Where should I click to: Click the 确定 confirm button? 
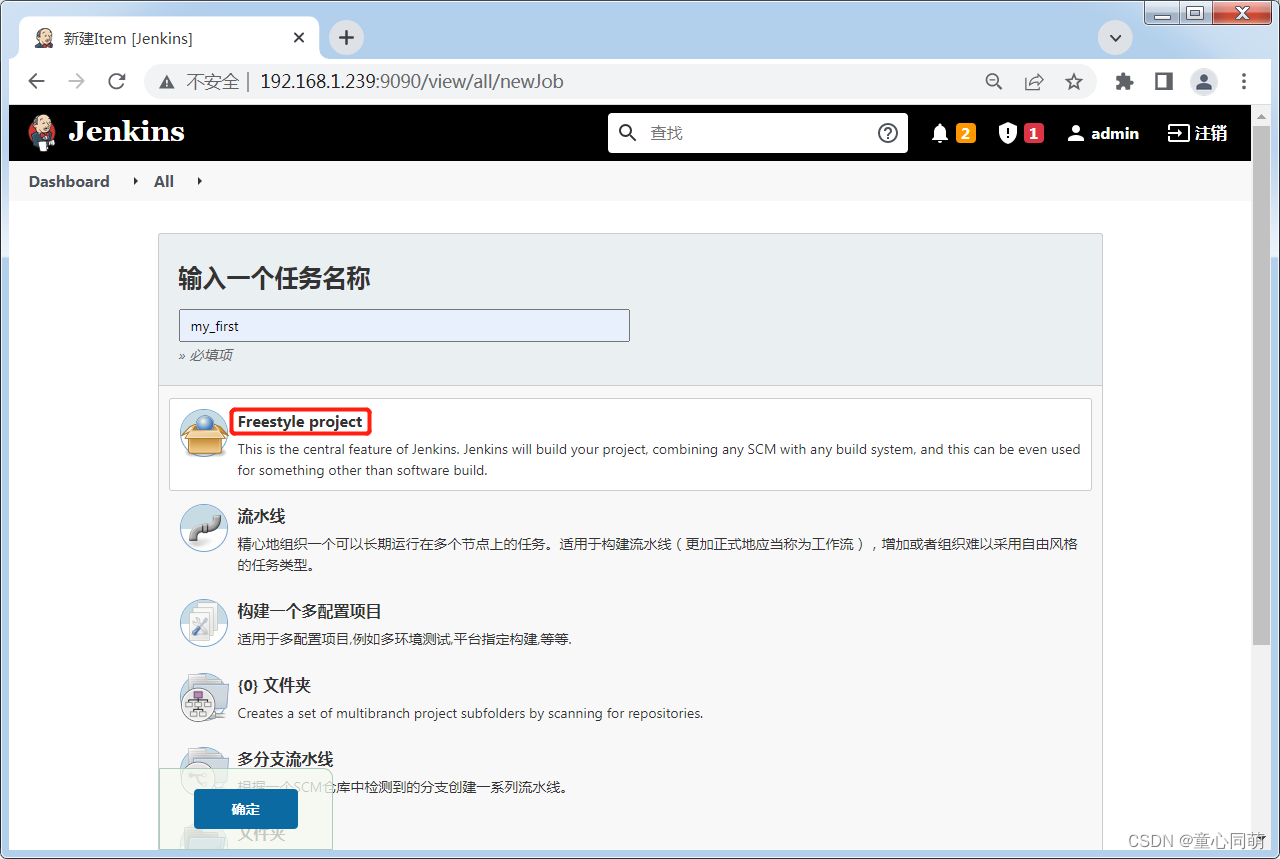244,809
